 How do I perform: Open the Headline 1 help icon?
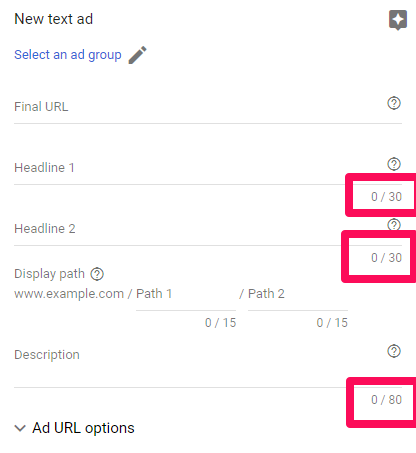coord(394,164)
